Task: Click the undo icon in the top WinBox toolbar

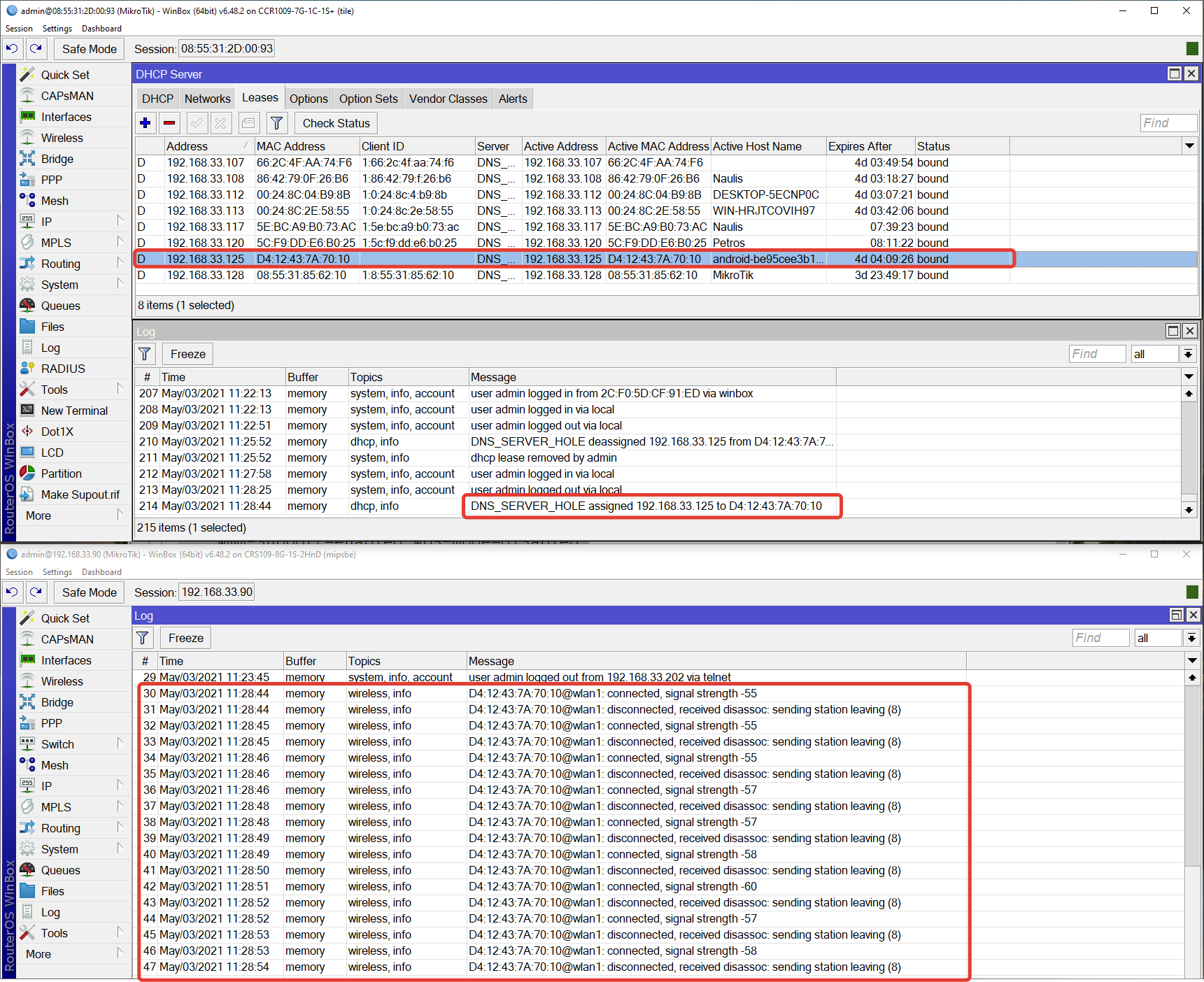Action: (13, 49)
